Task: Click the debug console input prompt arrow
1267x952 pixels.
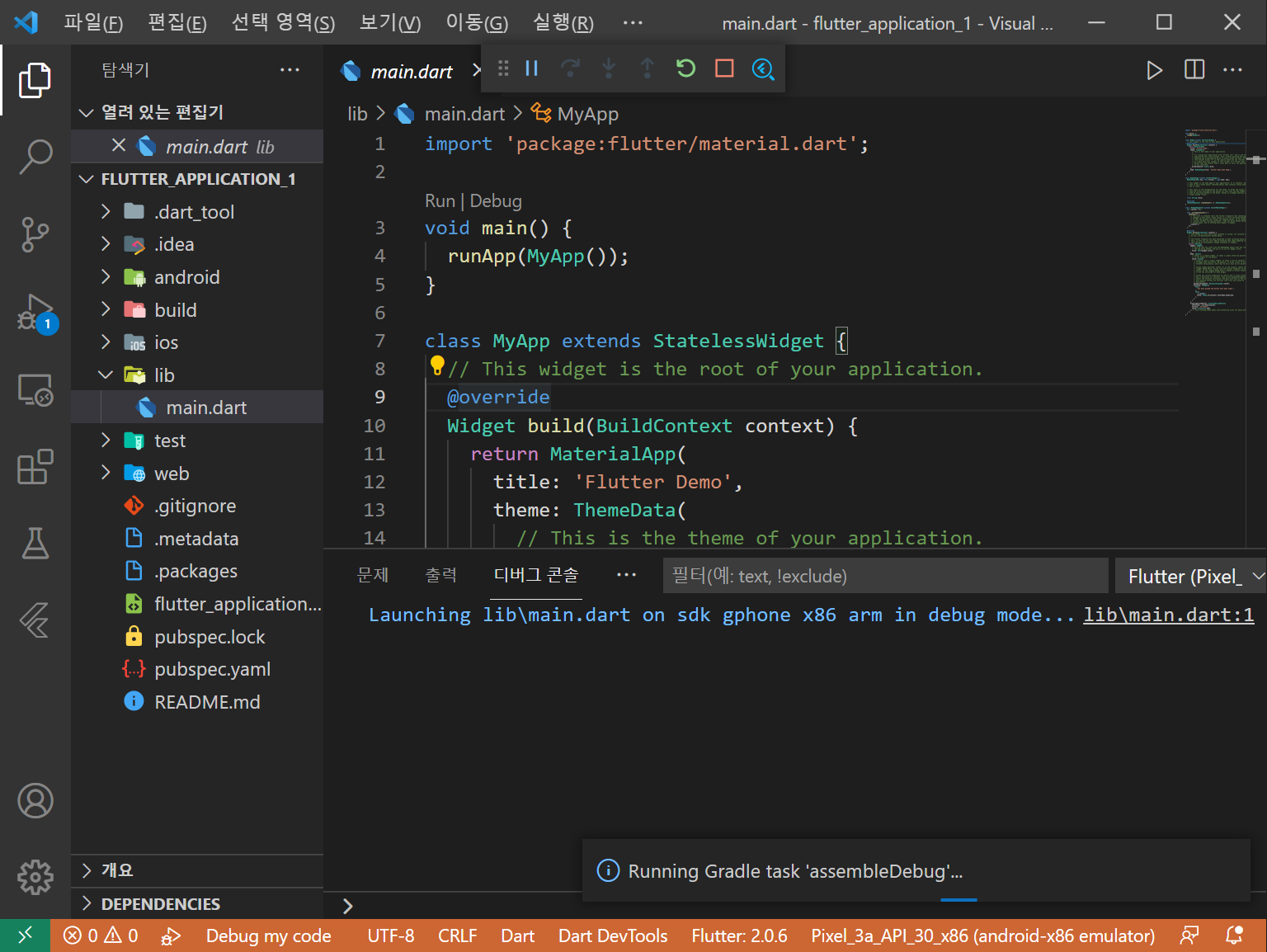Action: coord(347,906)
